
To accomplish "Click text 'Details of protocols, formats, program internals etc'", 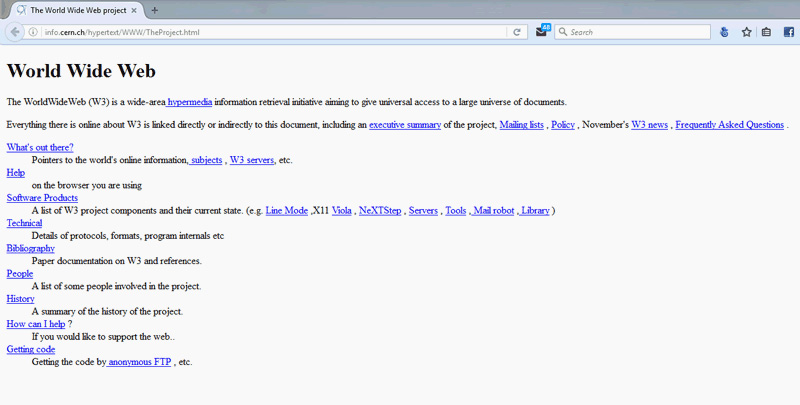I will tap(128, 236).
